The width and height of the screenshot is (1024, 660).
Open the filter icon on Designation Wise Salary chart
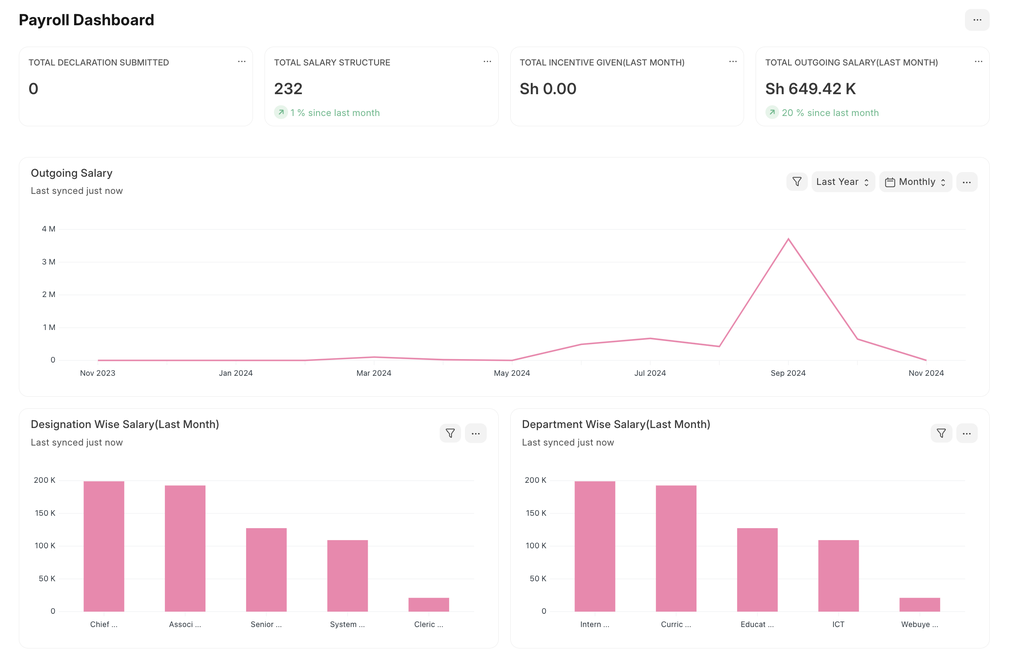point(450,433)
